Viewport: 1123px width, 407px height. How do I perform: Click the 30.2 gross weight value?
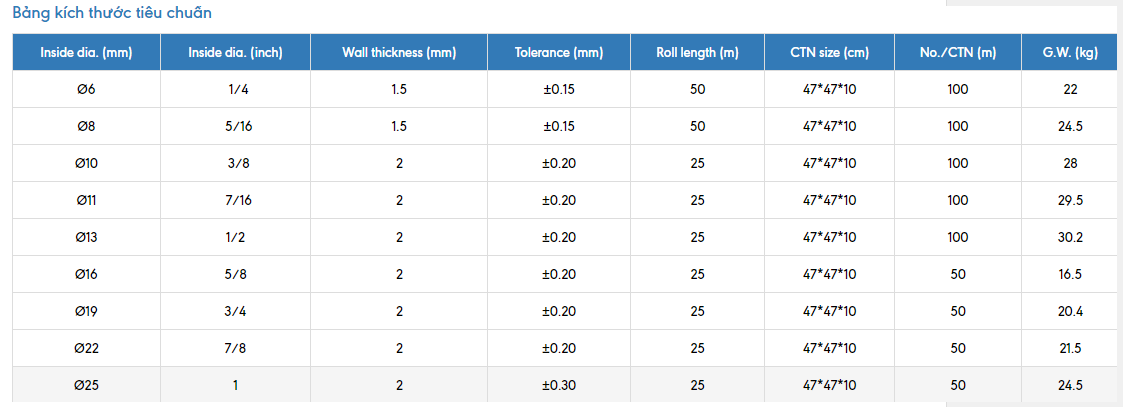tap(1070, 237)
